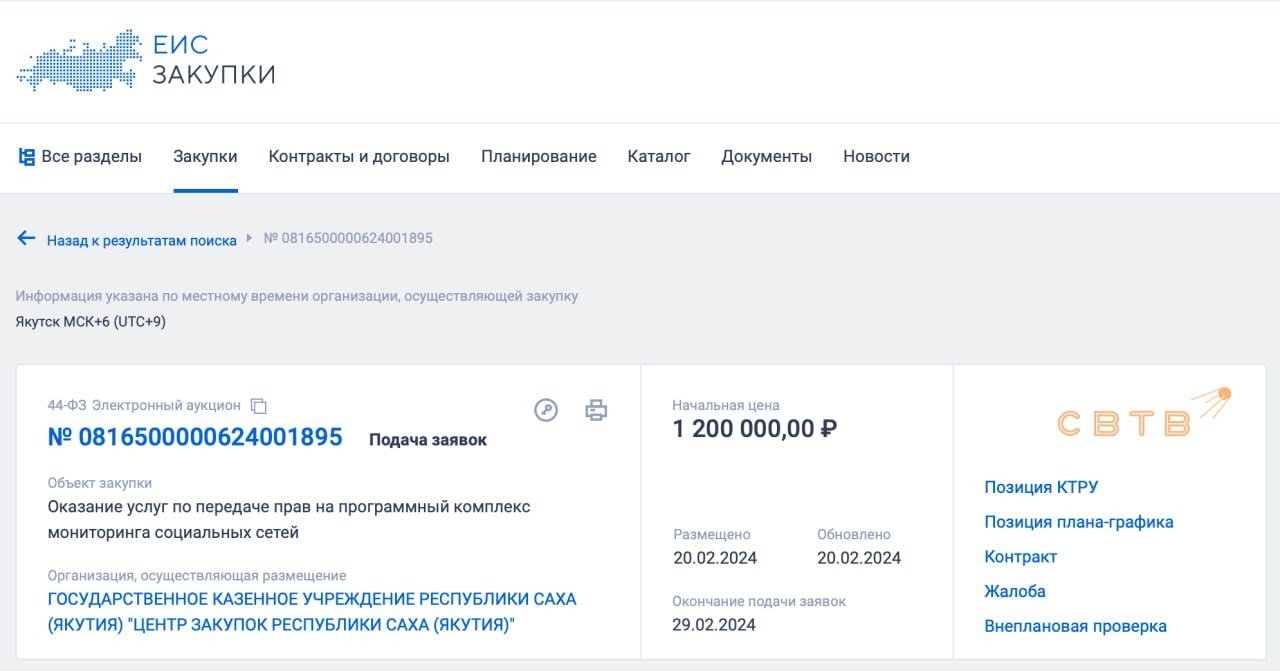The image size is (1280, 671).
Task: Open the ГОСУДАРСТВЕННОЕ КАЗЕННОЕ УЧРЕЖДЕНИЕ organization link
Action: 312,612
